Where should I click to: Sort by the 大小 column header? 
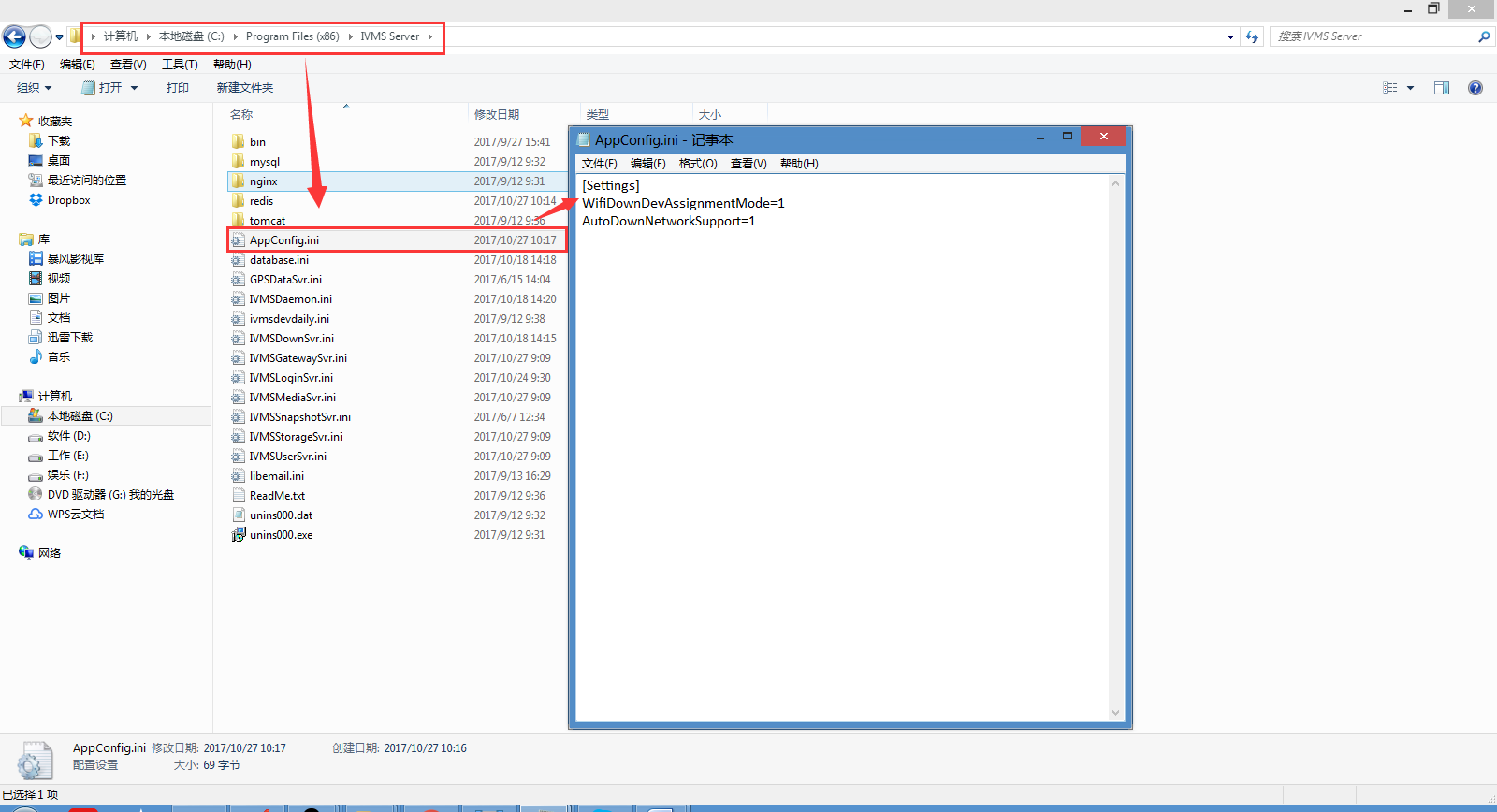710,115
